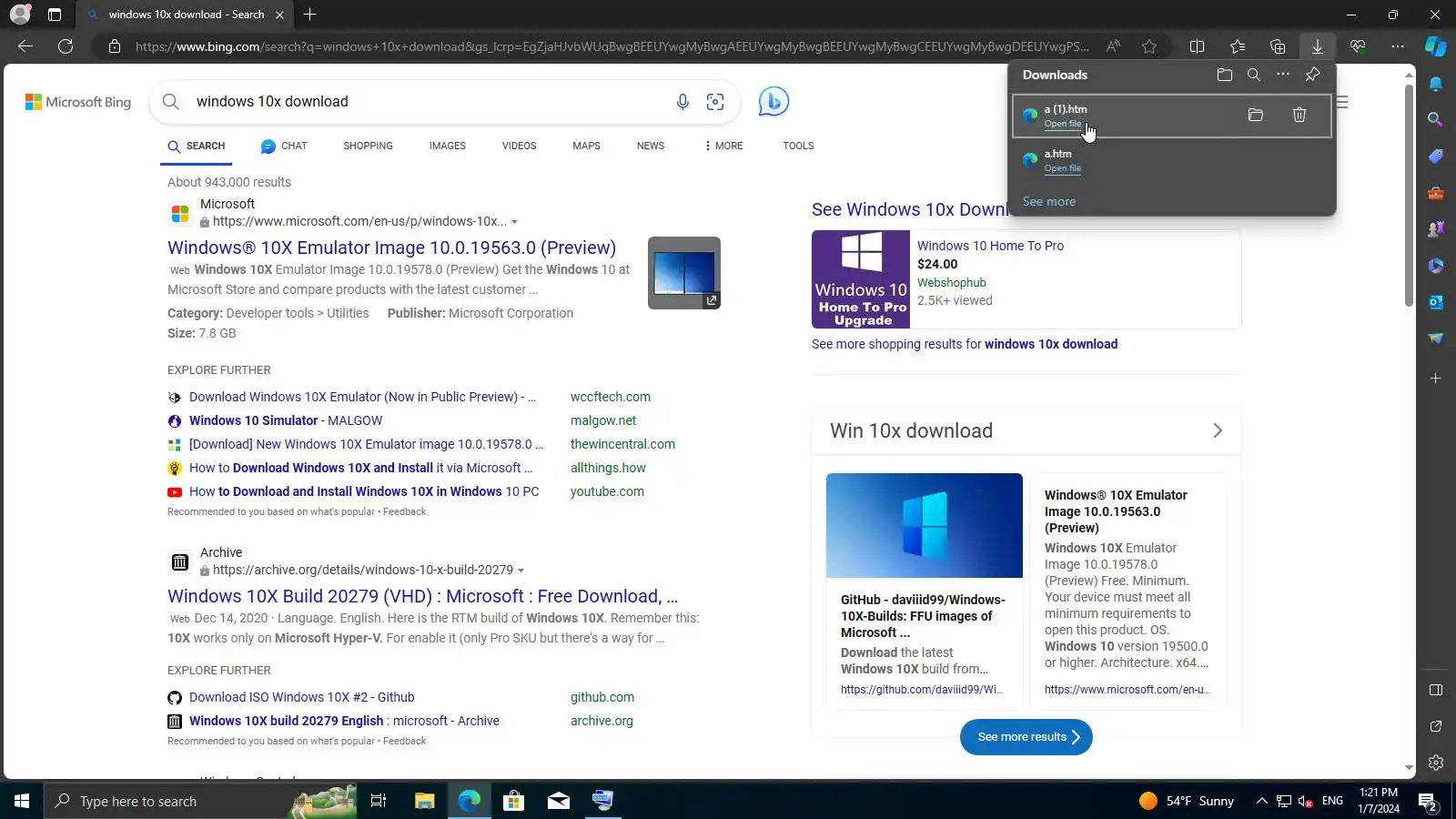Pin the Downloads panel
The height and width of the screenshot is (819, 1456).
1312,75
